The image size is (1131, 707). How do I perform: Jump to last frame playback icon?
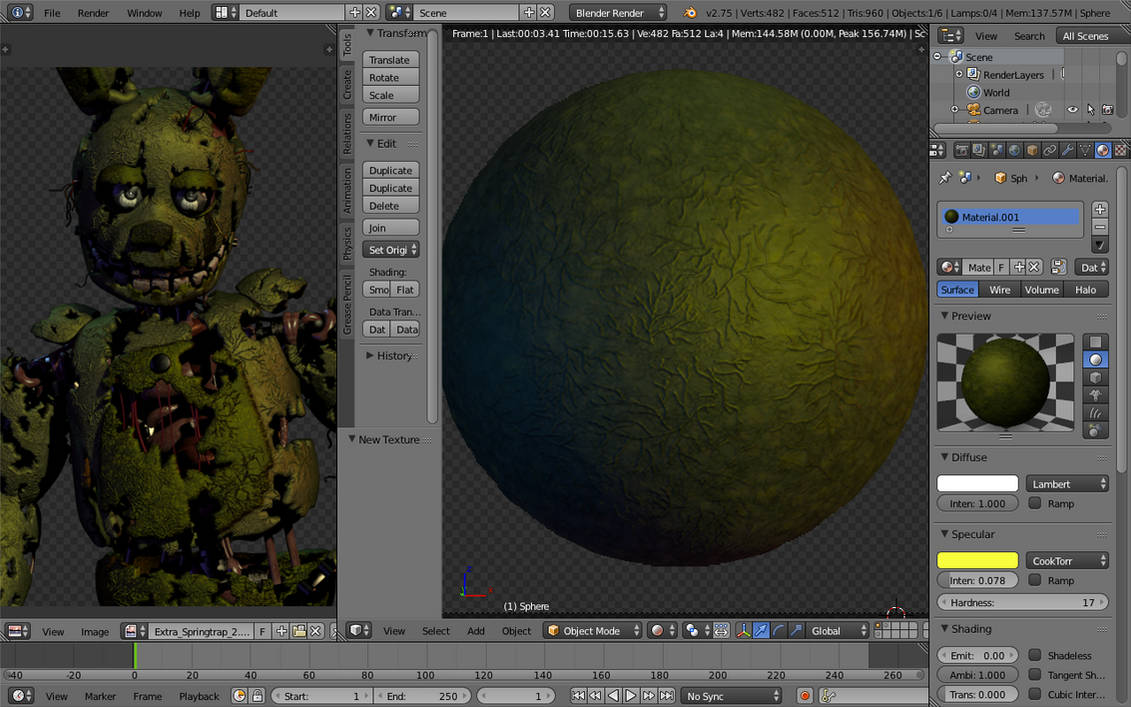(x=666, y=695)
